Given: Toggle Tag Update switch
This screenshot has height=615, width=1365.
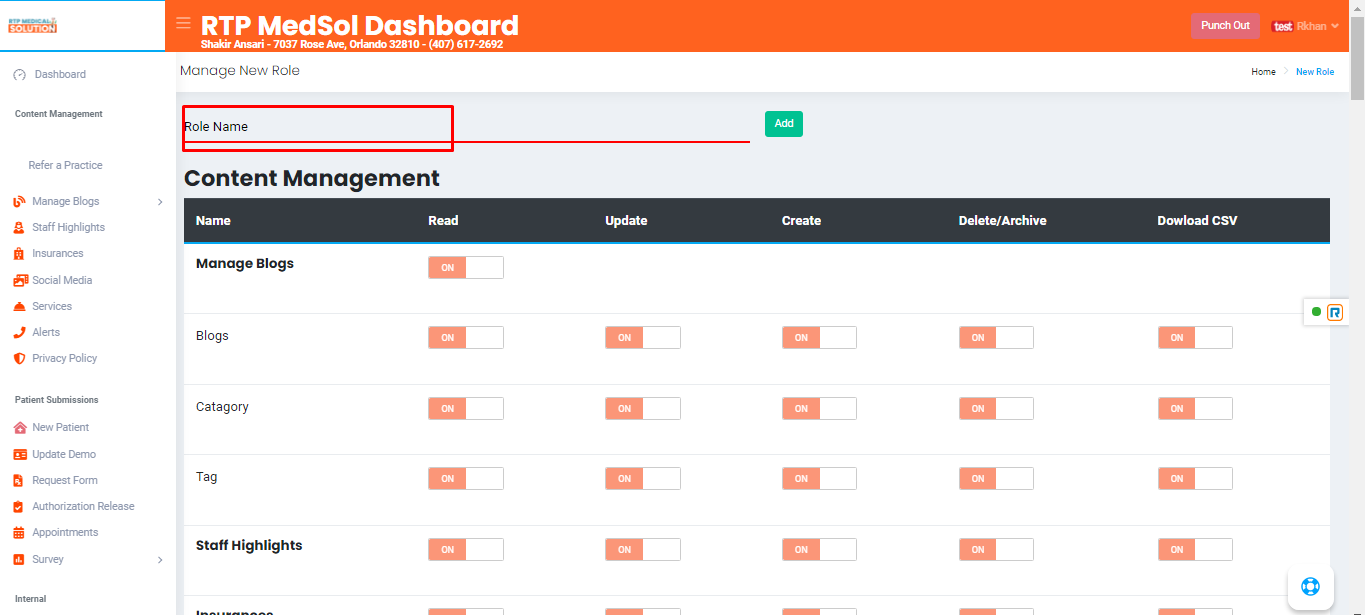Looking at the screenshot, I should pos(643,479).
